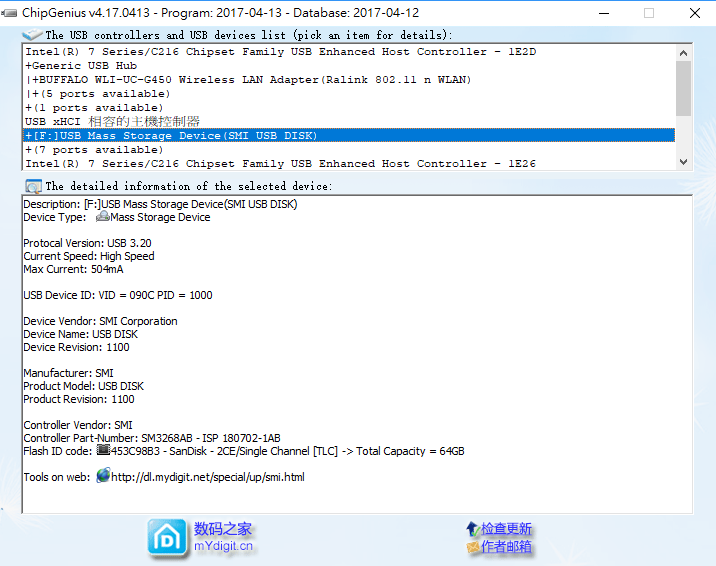The image size is (716, 566).
Task: Select the Intel USB Enhanced Host Controller 1E2D row
Action: [x=349, y=52]
